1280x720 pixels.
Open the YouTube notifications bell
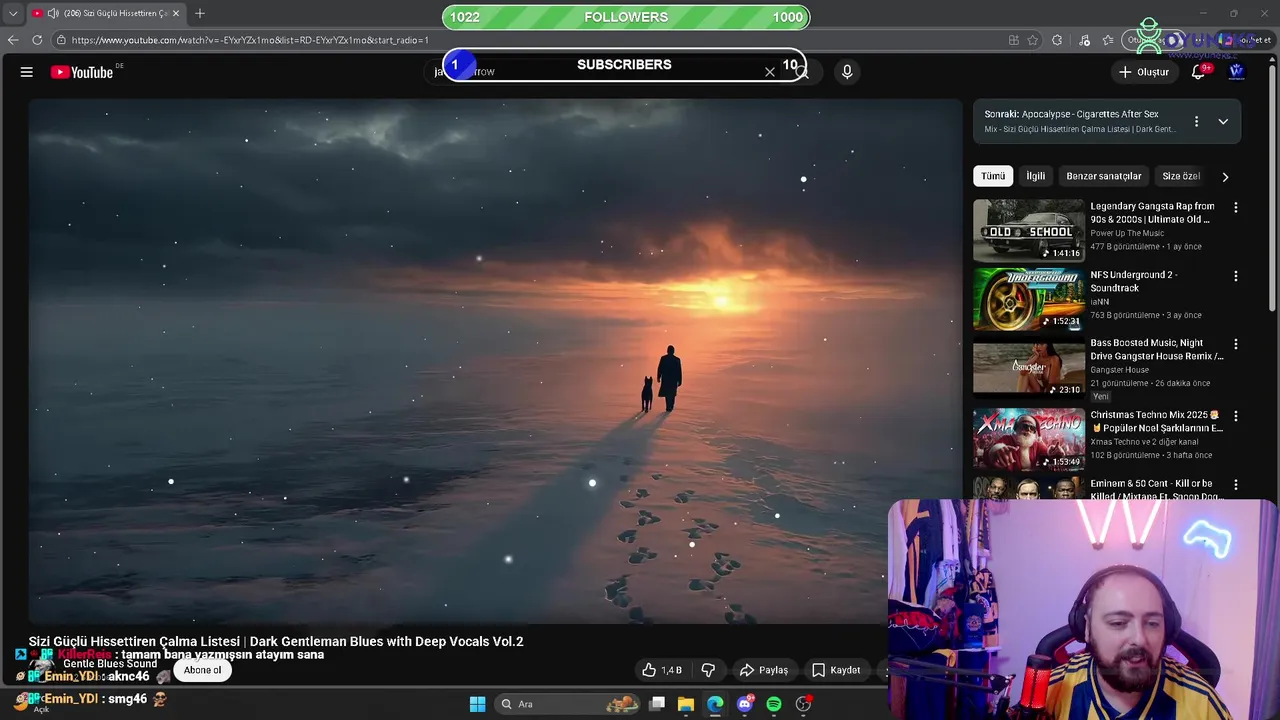click(1198, 72)
